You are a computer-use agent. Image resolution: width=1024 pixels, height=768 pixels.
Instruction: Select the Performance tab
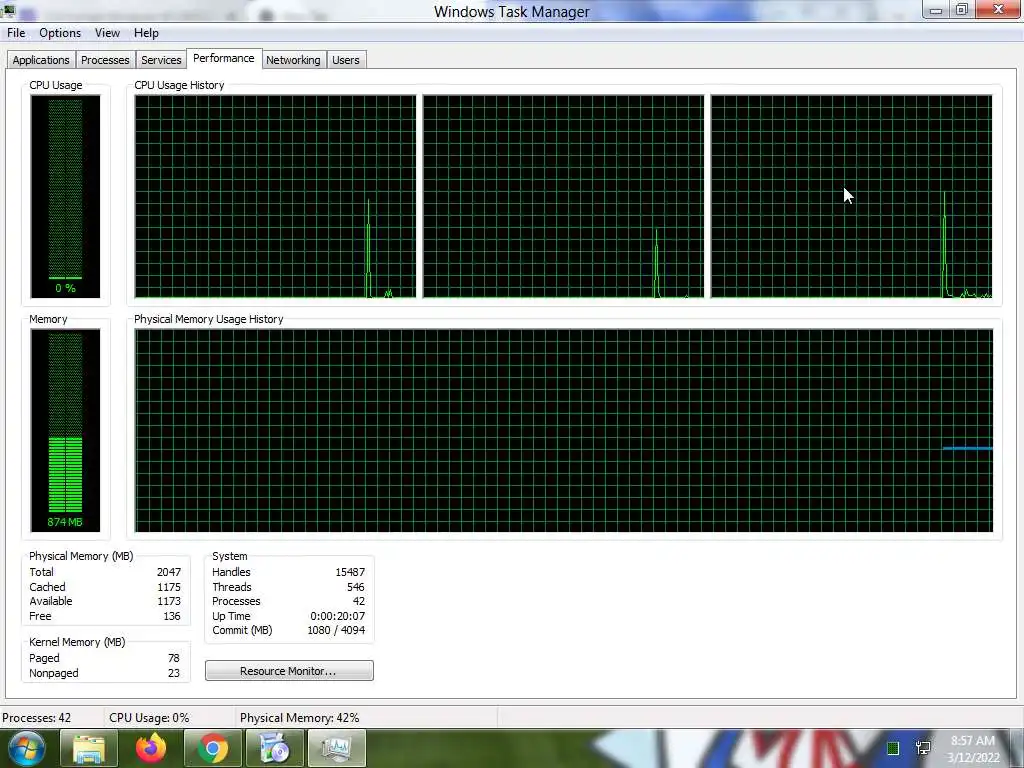click(224, 58)
